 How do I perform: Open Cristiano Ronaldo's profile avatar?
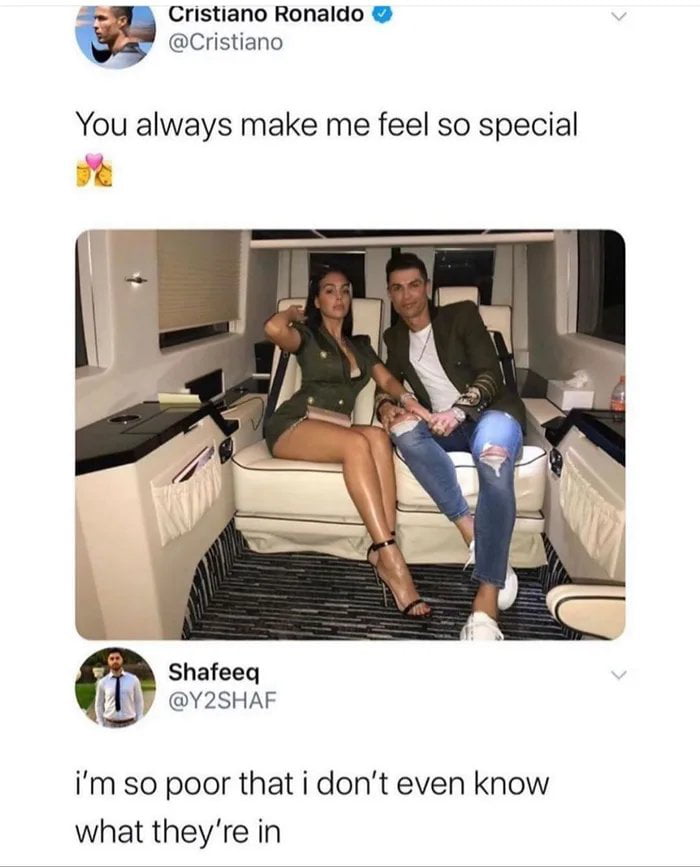(x=116, y=36)
